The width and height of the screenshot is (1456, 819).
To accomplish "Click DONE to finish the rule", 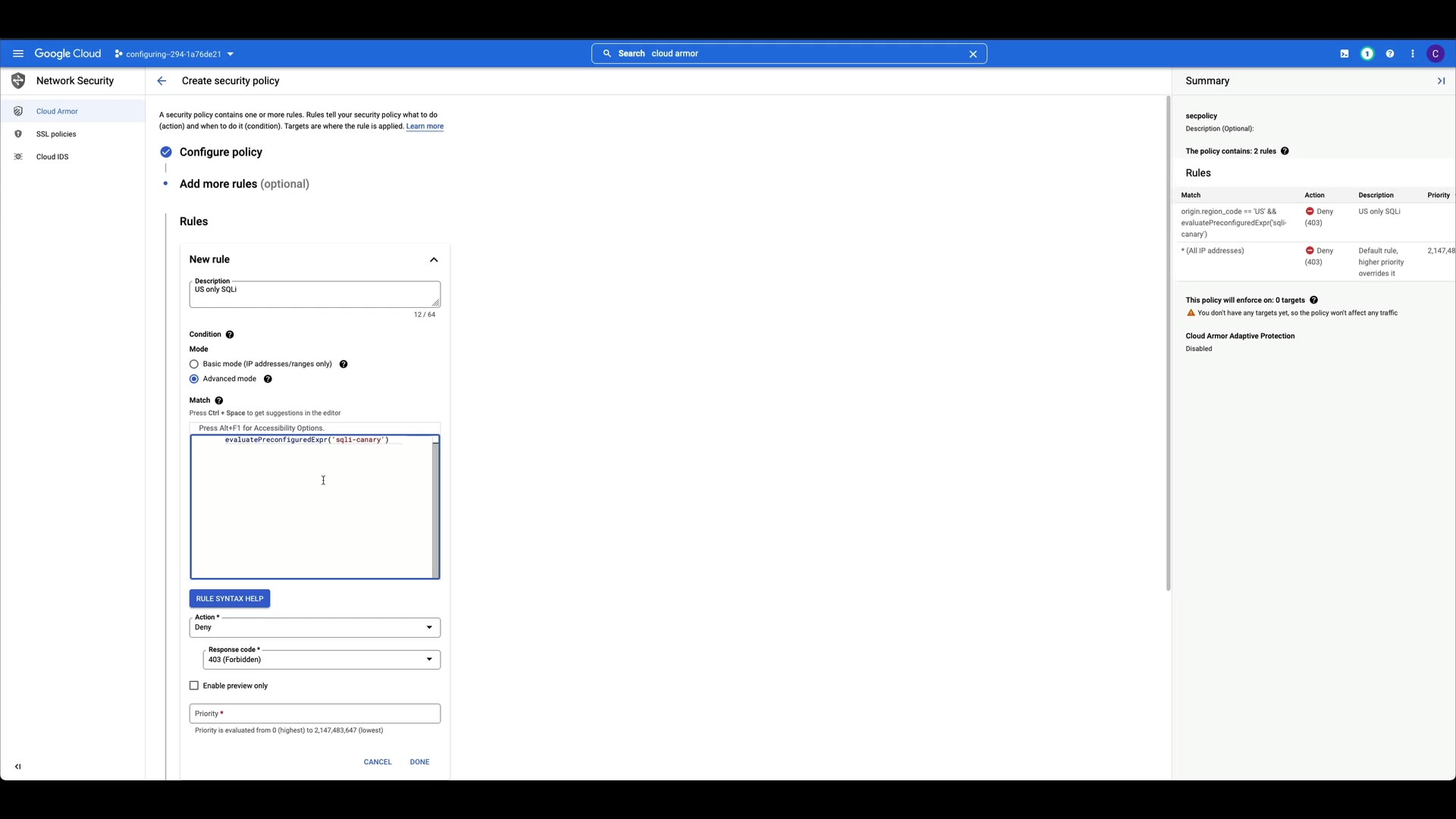I will pyautogui.click(x=419, y=762).
